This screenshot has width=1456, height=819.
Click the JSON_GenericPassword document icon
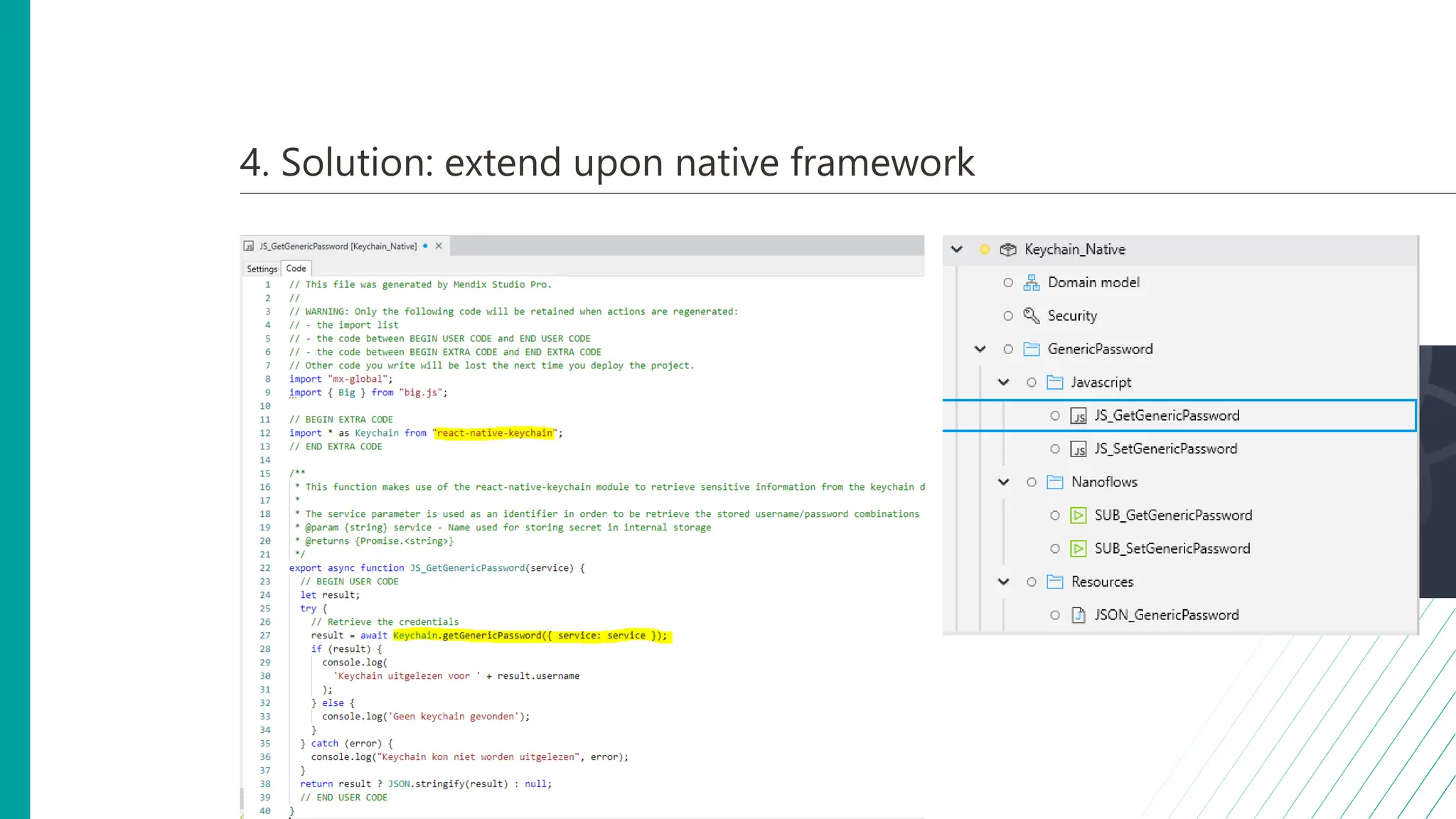[1078, 615]
